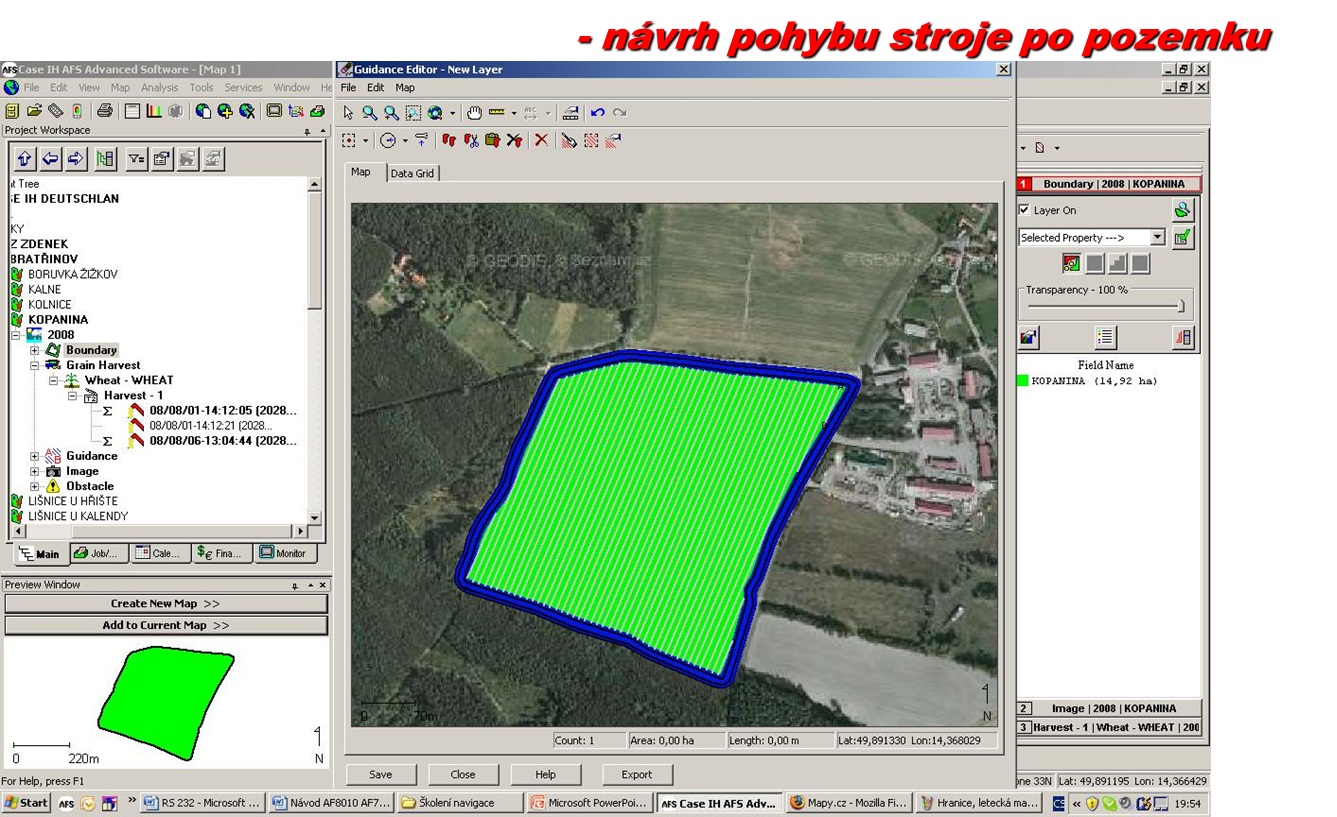Click the Close button in Guidance Editor

click(463, 774)
